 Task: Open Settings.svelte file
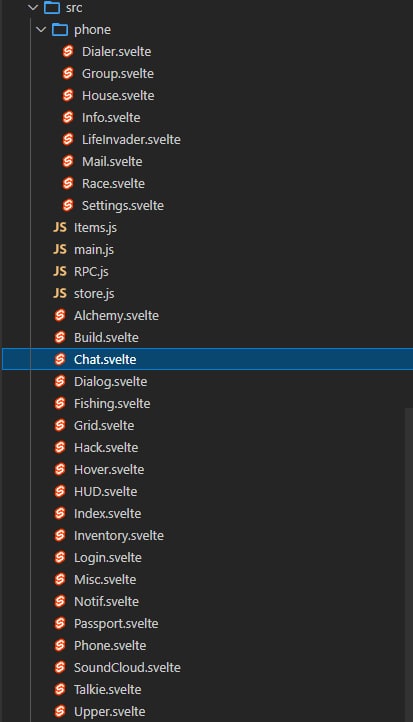coord(123,205)
